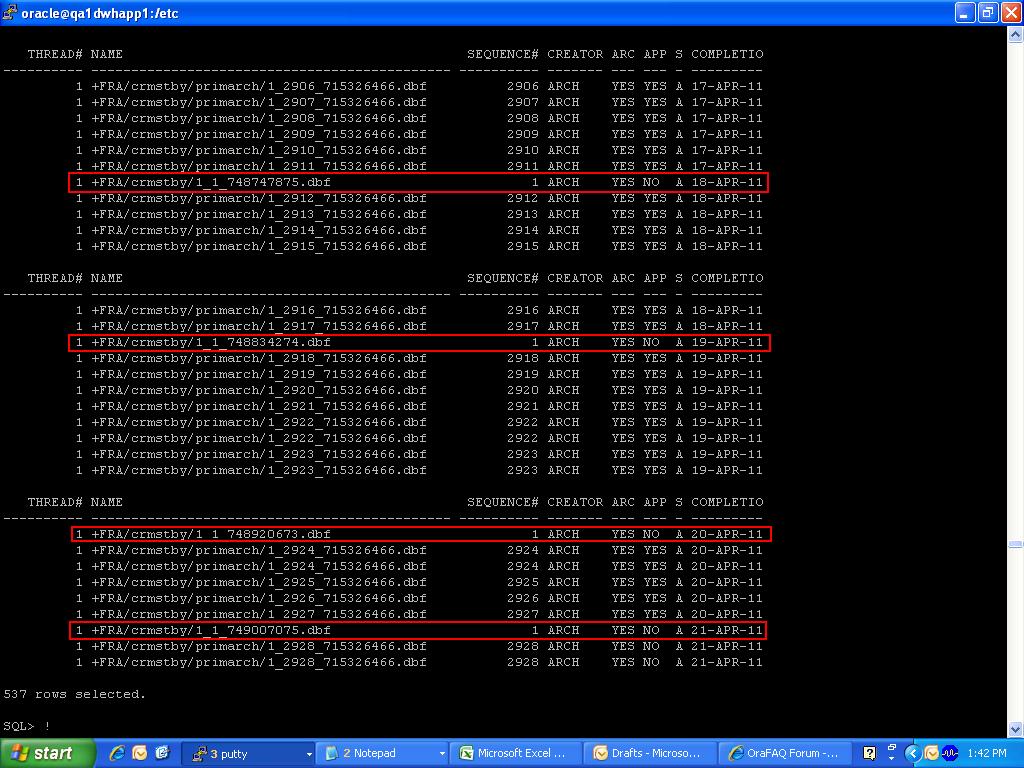Screen dimensions: 1024x768
Task: Expand hidden system tray icons arrow
Action: [x=912, y=753]
